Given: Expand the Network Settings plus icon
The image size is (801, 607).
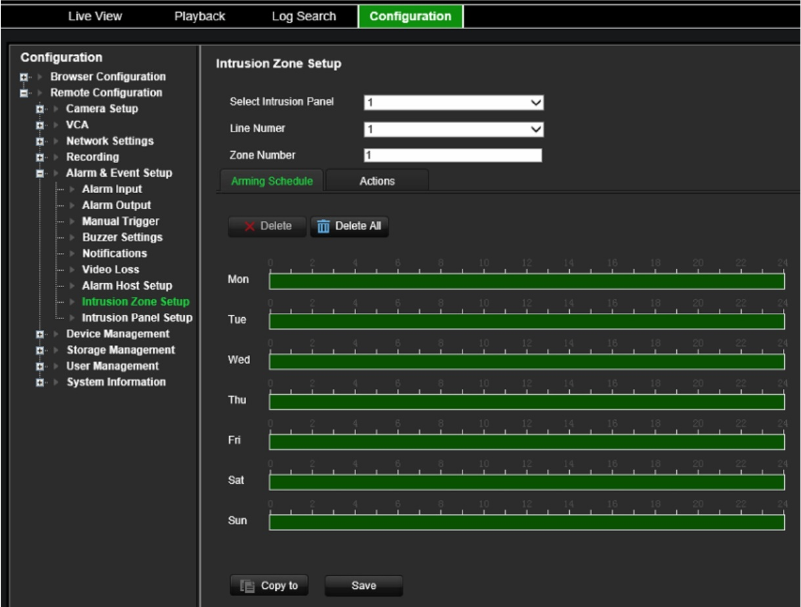Looking at the screenshot, I should (x=40, y=141).
